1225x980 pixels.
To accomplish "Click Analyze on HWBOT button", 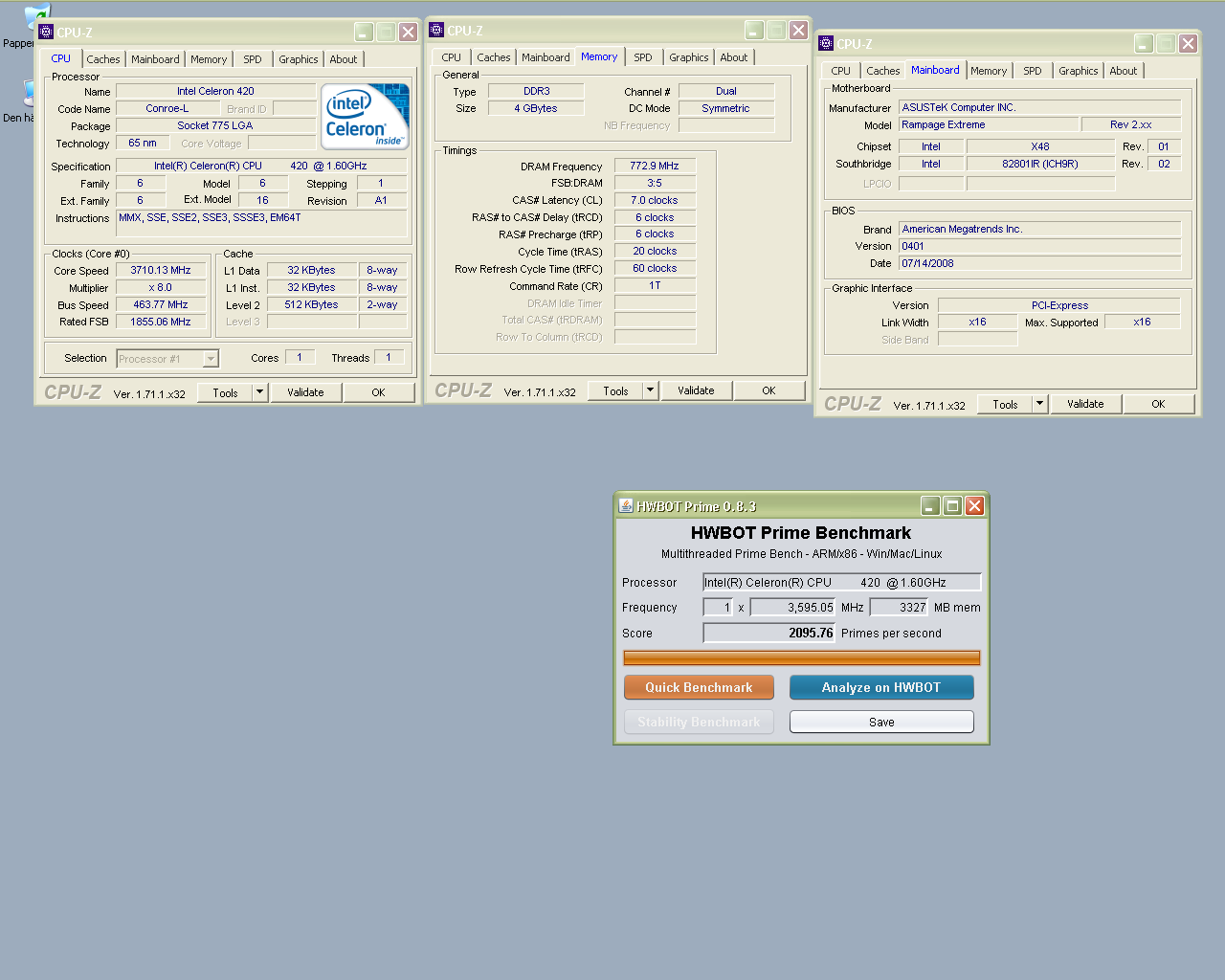I will point(881,687).
